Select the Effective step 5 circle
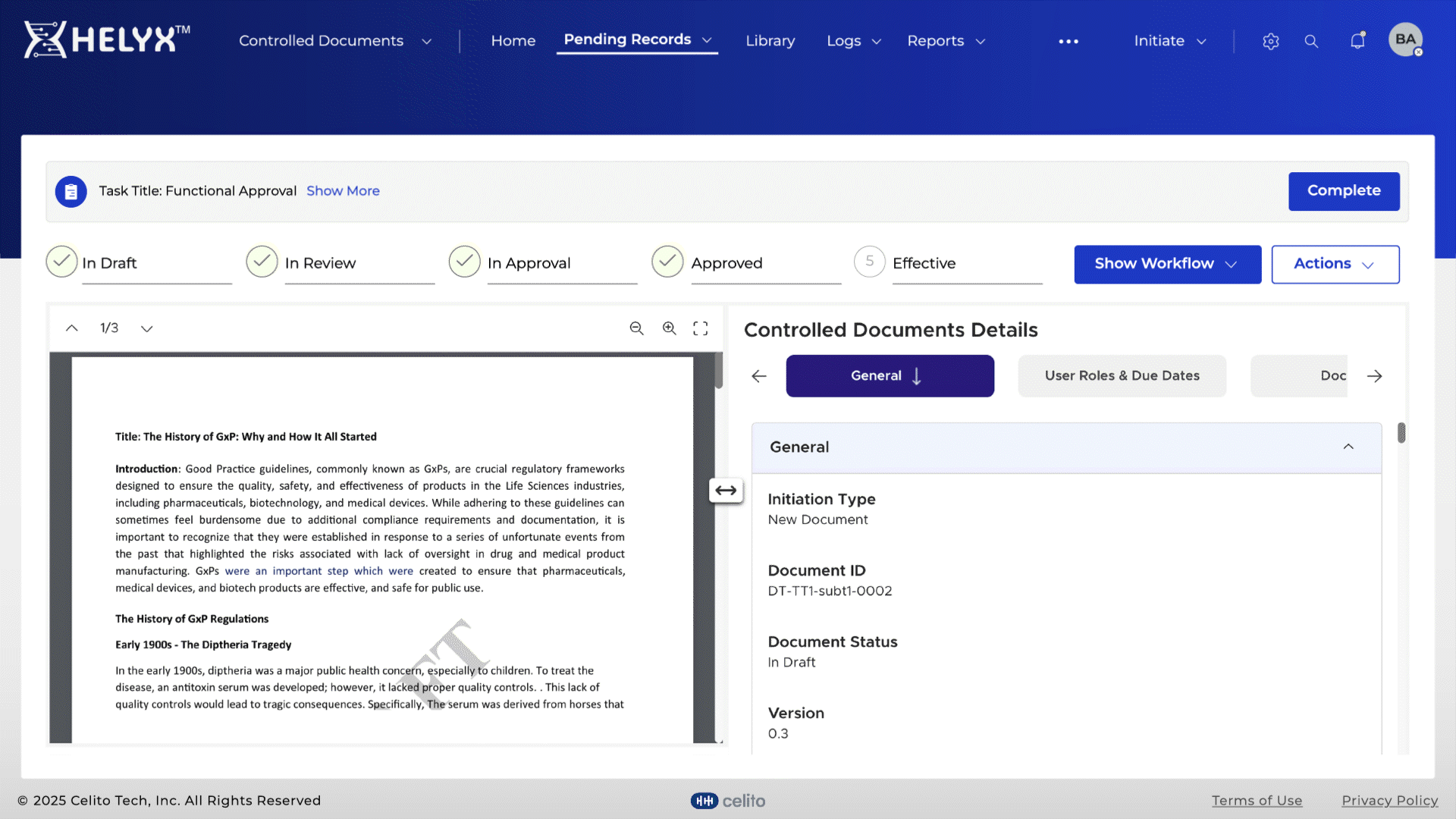Viewport: 1456px width, 819px height. (869, 262)
